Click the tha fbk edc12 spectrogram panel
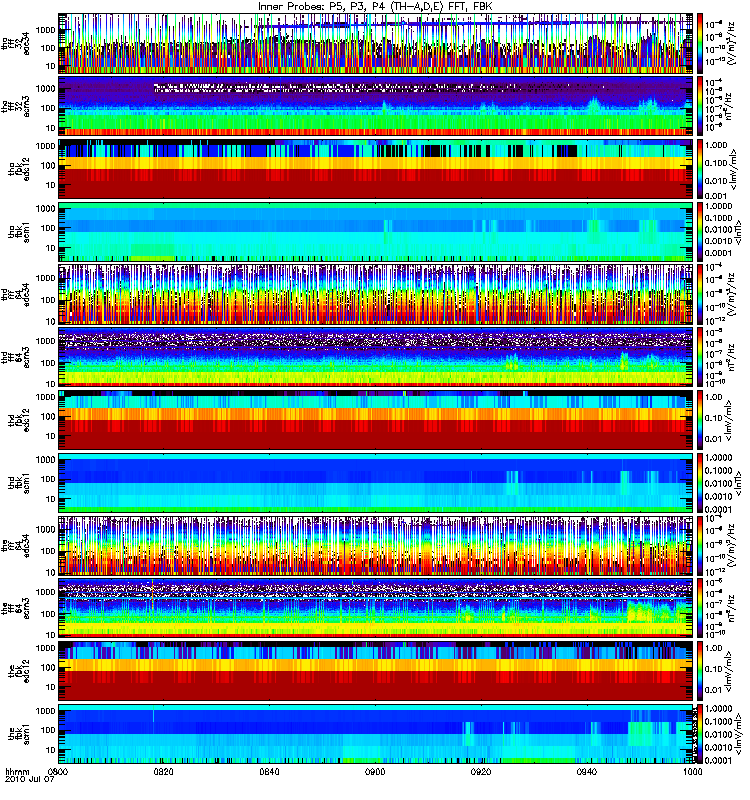 (376, 169)
